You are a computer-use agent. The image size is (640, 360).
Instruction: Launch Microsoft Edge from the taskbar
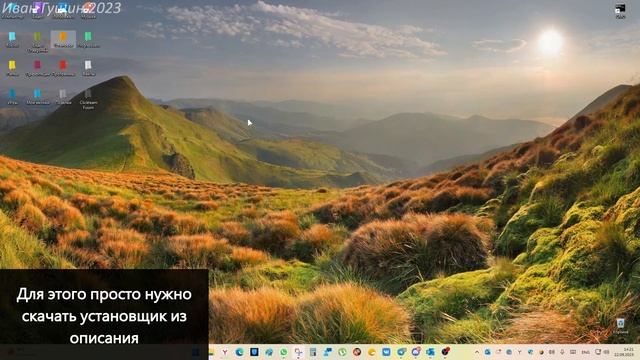click(x=239, y=352)
